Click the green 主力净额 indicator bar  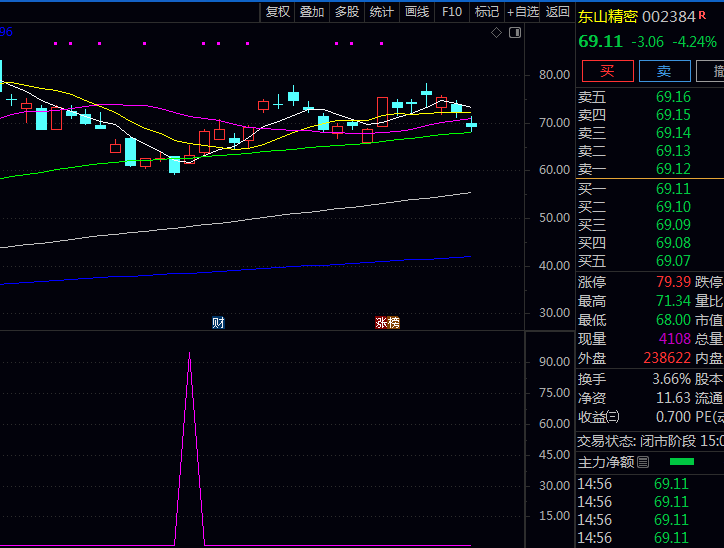[681, 462]
